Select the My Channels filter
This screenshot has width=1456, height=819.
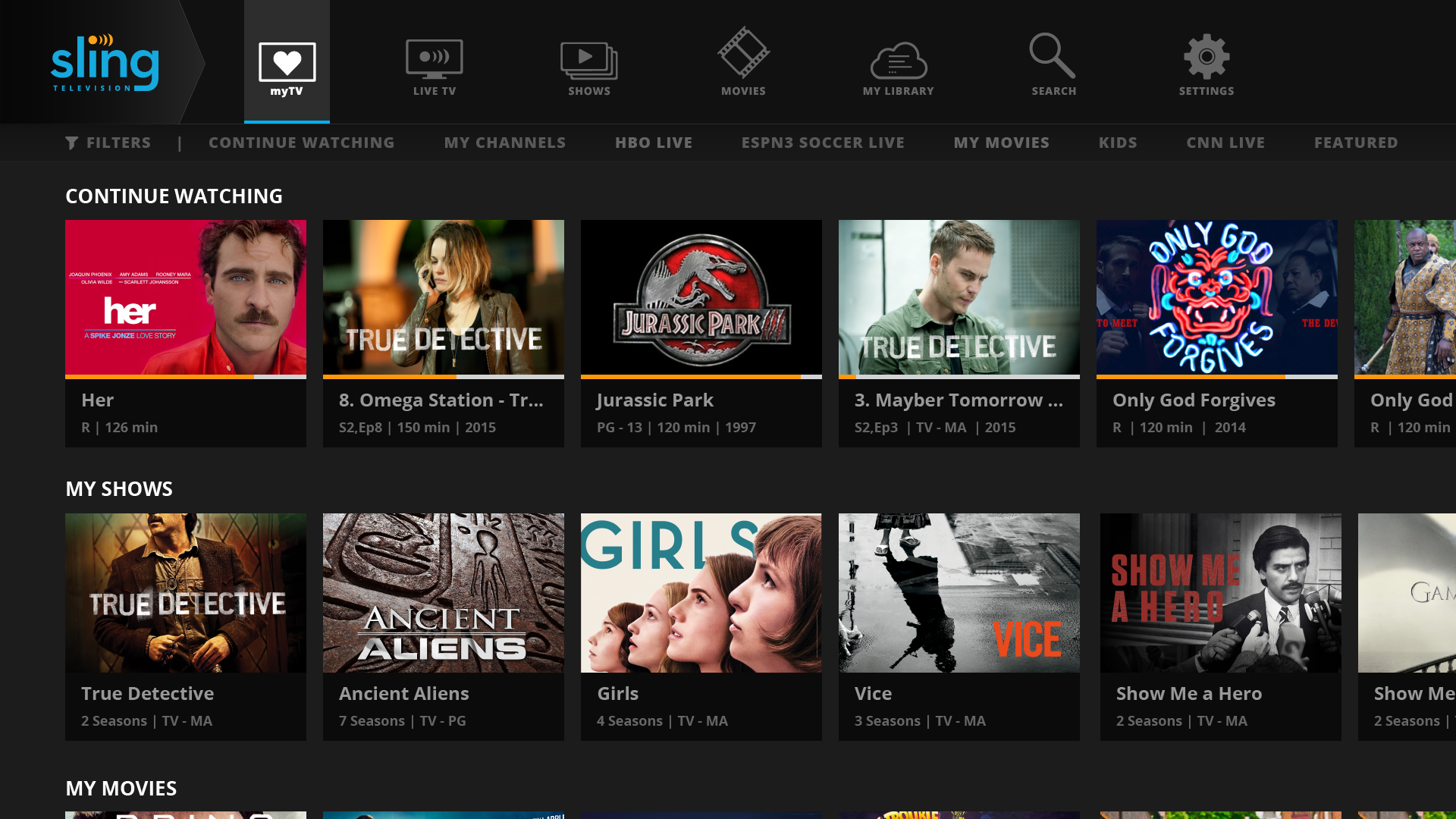(x=504, y=143)
